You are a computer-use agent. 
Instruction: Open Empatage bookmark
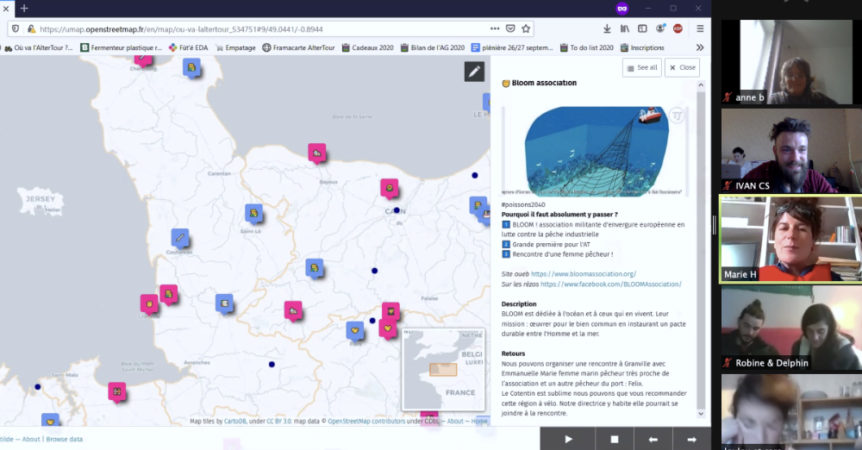pyautogui.click(x=236, y=48)
